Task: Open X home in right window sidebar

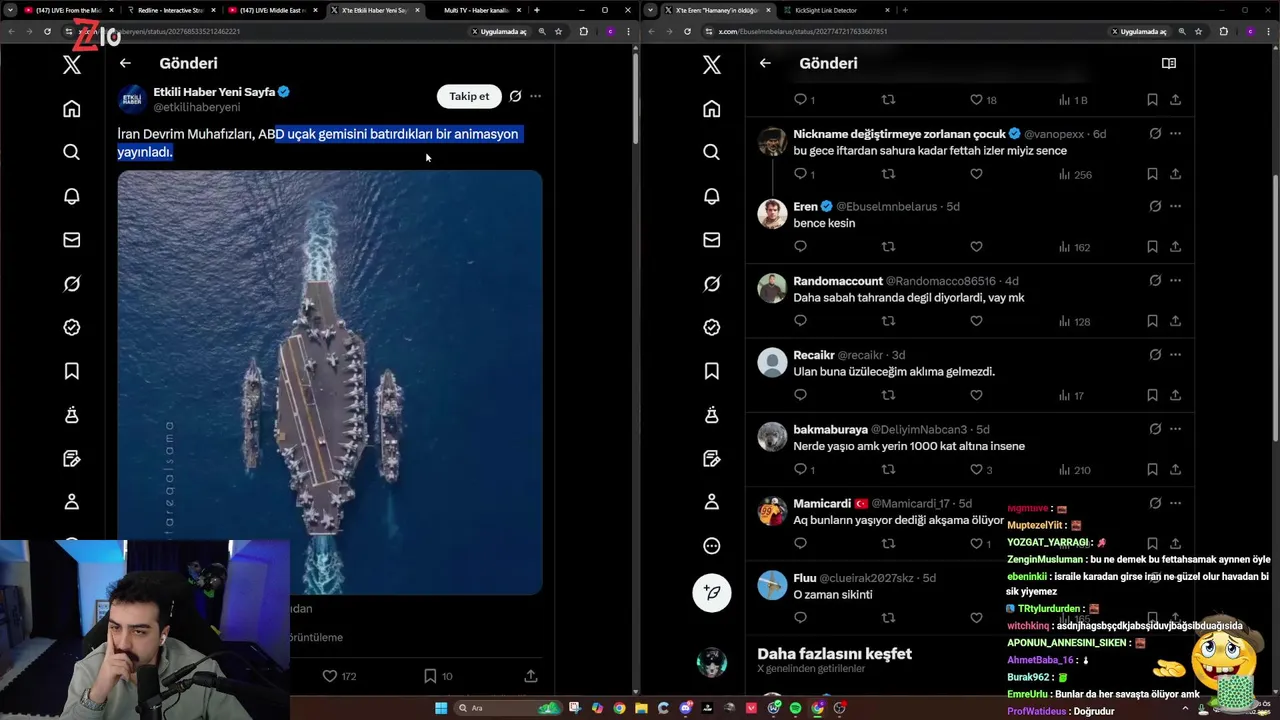Action: click(711, 108)
